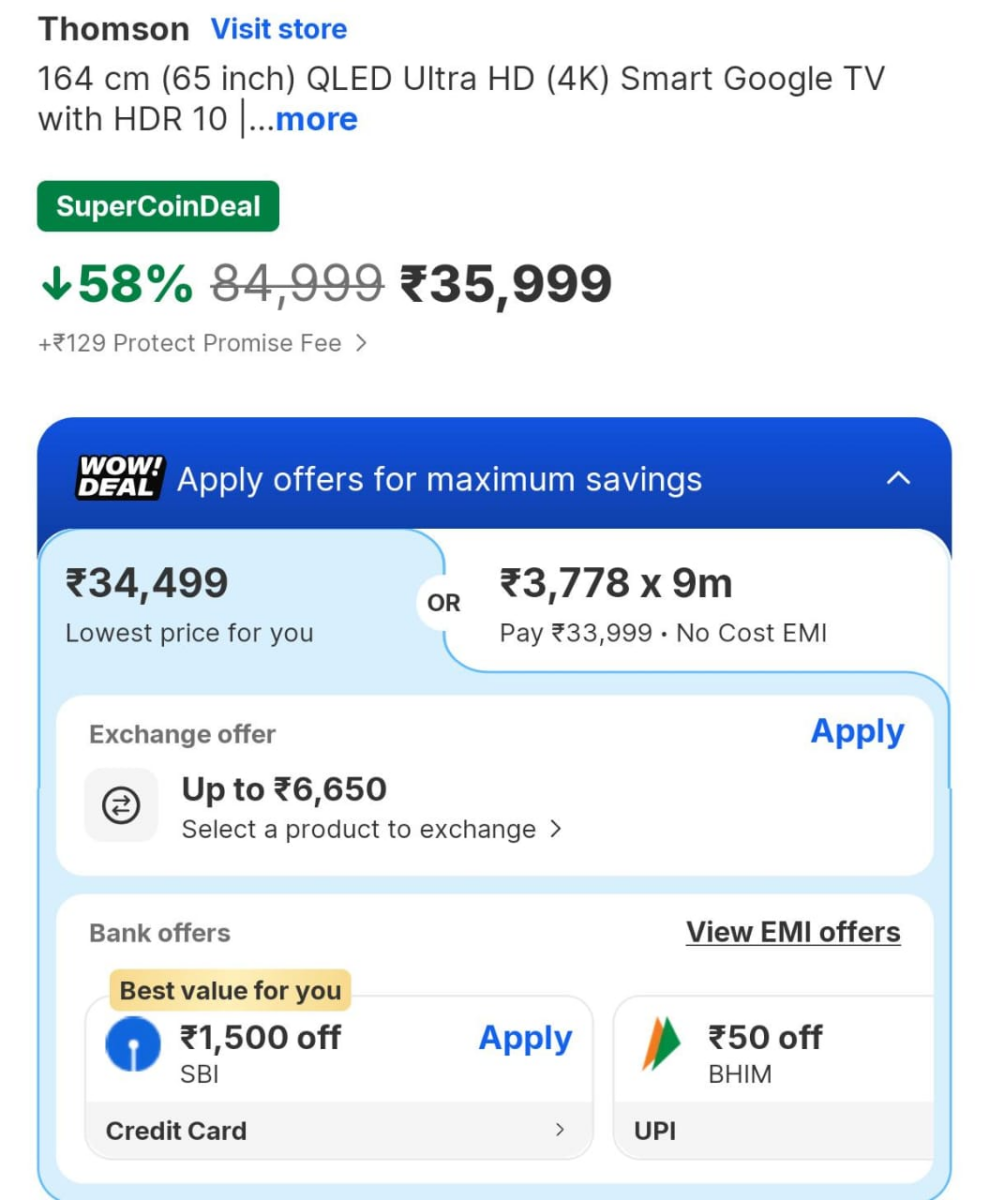
Task: Click the BHIM app logo icon
Action: coord(659,1043)
